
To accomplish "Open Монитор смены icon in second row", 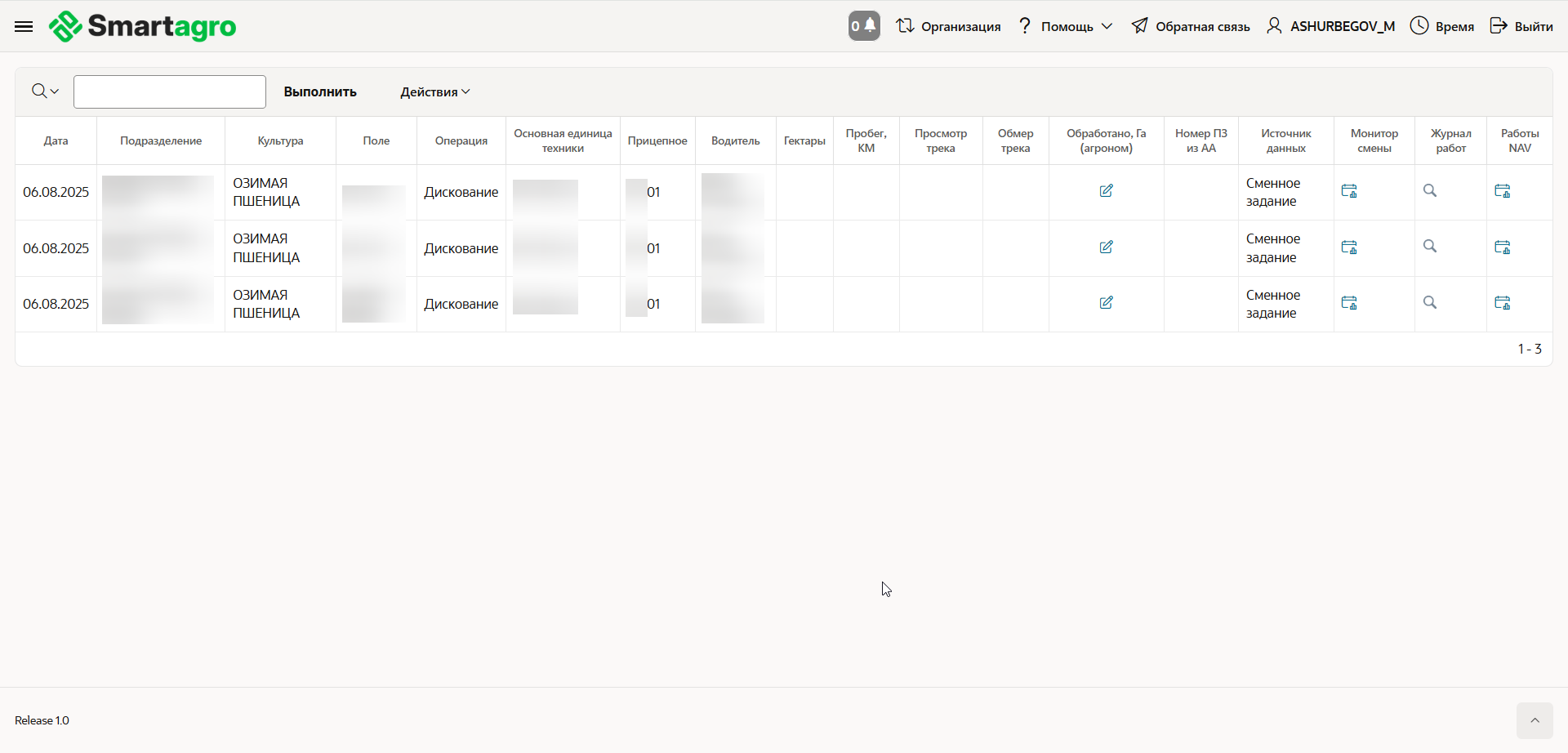I will (1349, 247).
